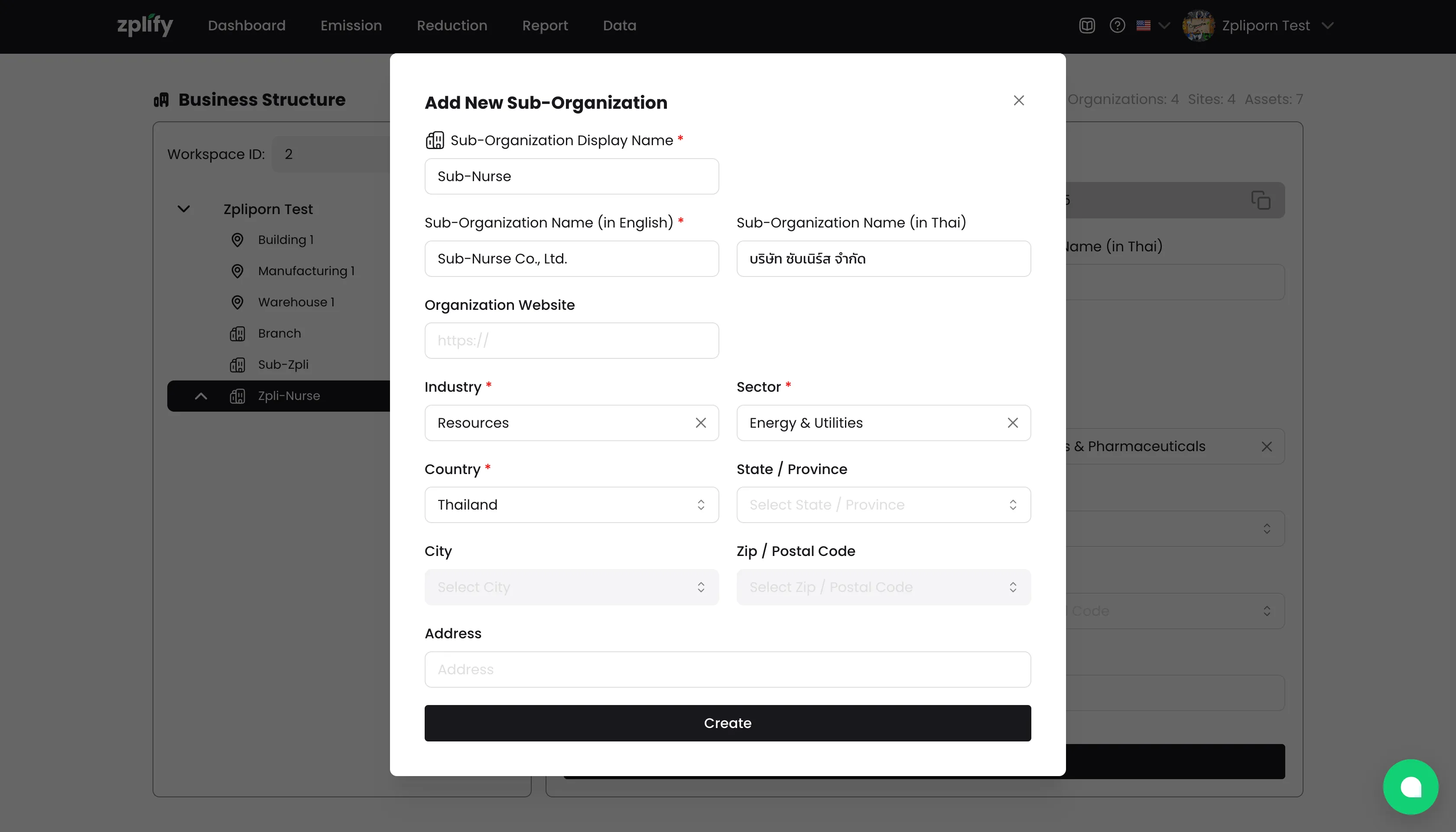The height and width of the screenshot is (832, 1456).
Task: Click the Address text field
Action: pos(728,669)
